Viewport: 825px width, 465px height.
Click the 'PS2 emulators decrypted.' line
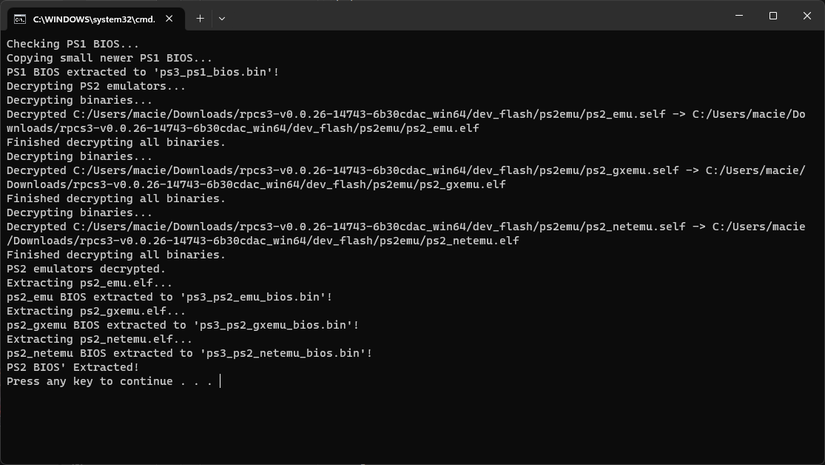[x=86, y=269]
